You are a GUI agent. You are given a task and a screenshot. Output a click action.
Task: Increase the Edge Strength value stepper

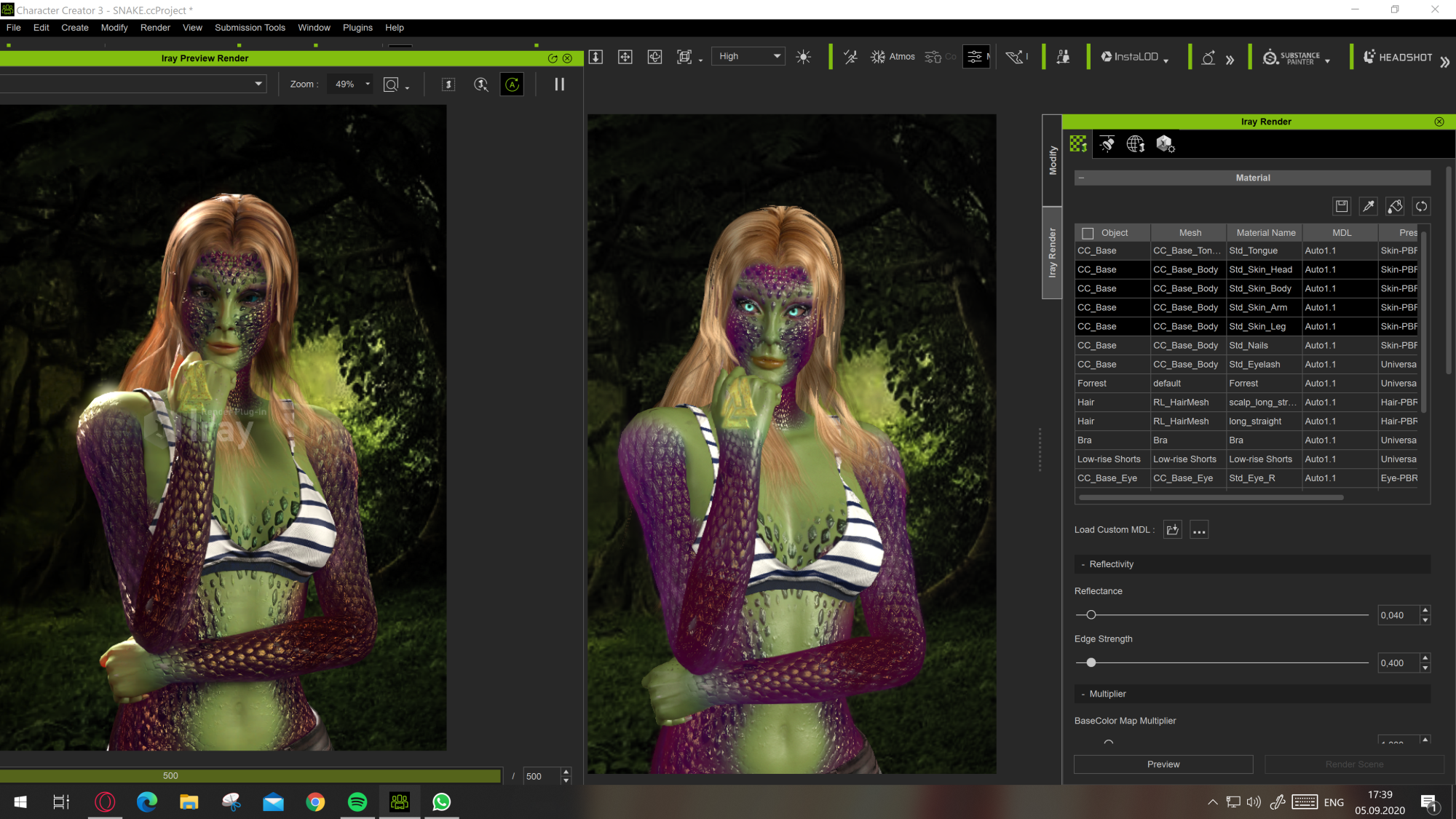pyautogui.click(x=1425, y=658)
